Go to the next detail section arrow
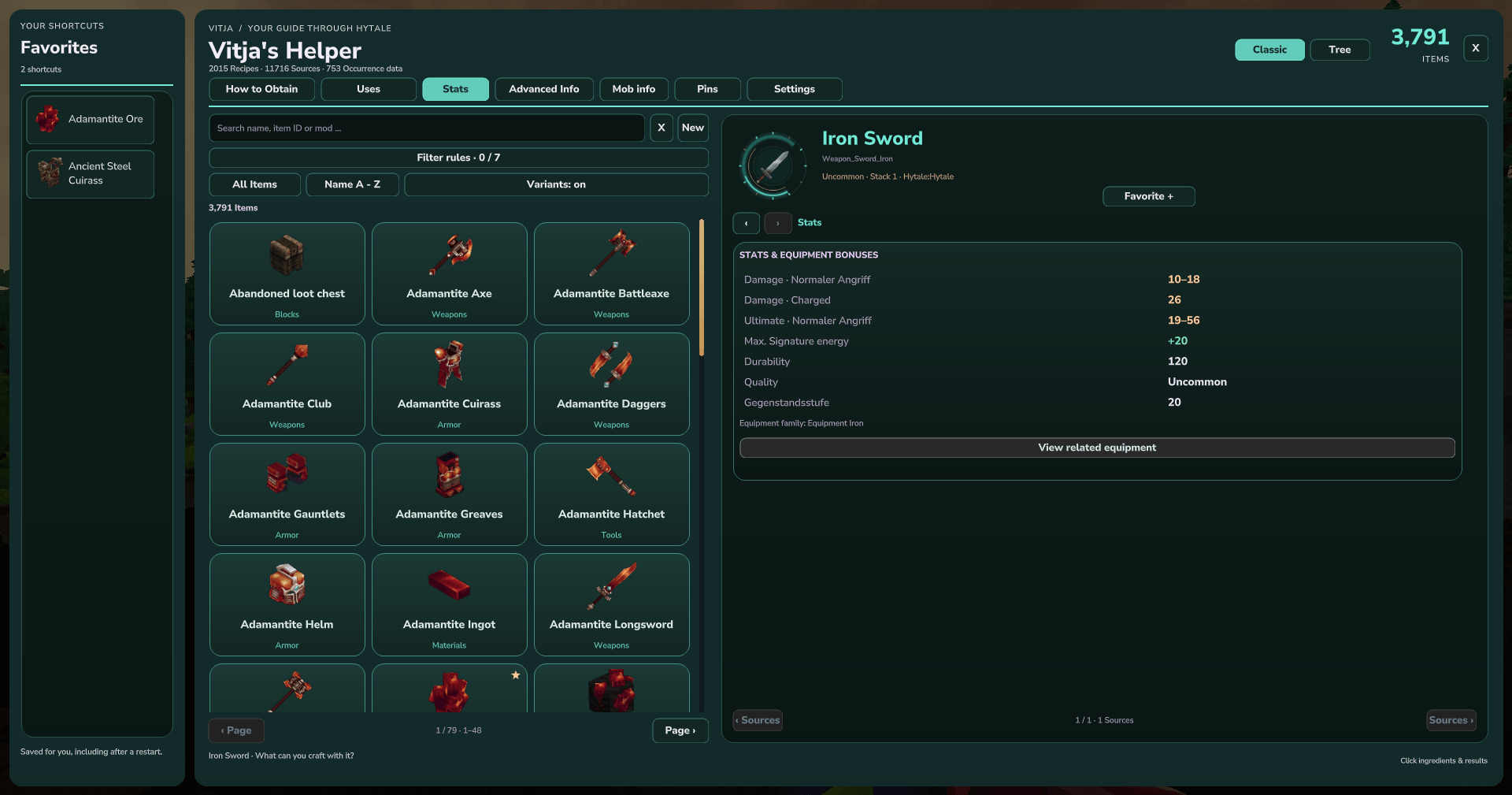The height and width of the screenshot is (795, 1512). pos(778,223)
